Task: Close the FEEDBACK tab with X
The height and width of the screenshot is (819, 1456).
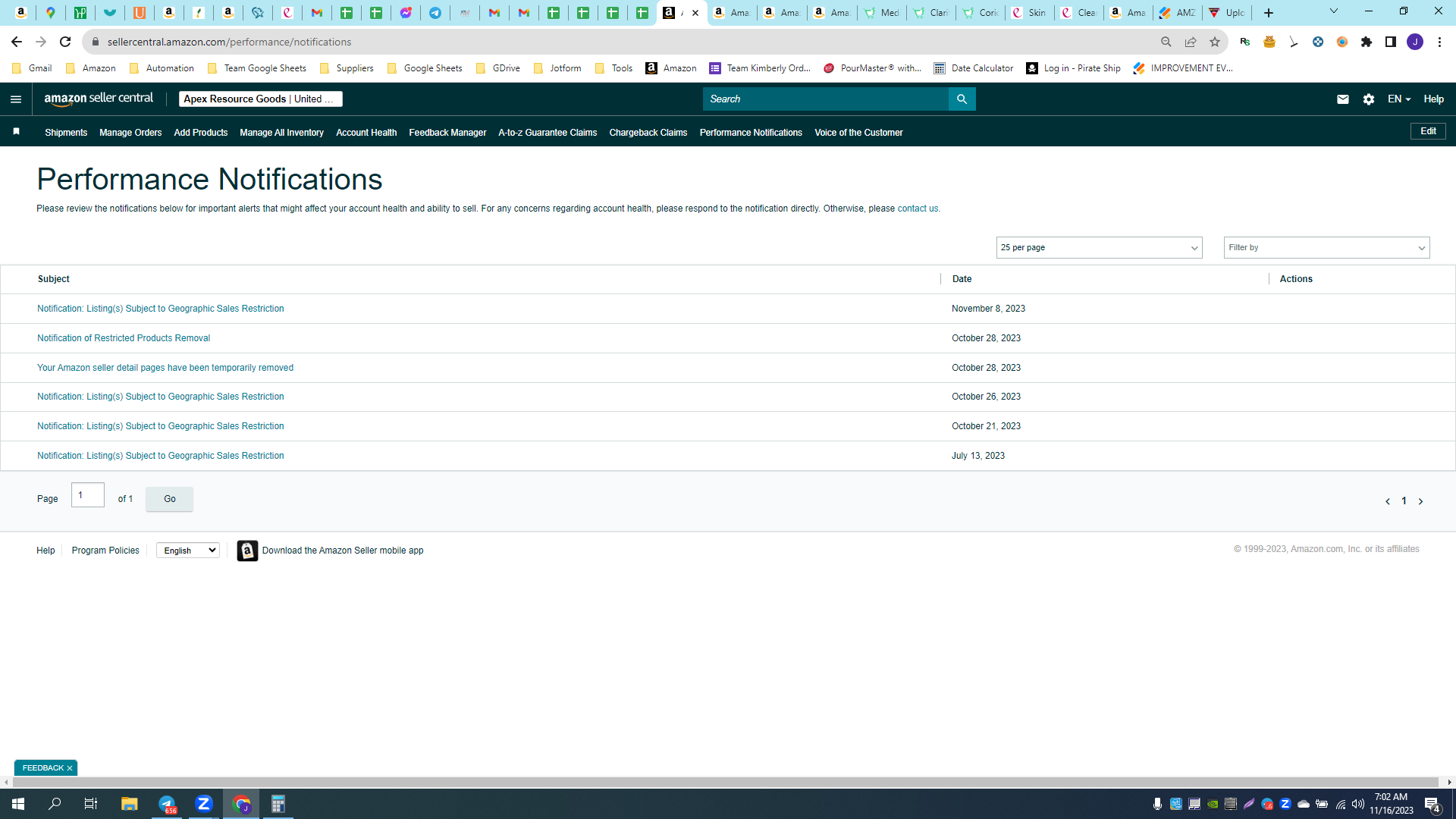Action: (x=70, y=768)
